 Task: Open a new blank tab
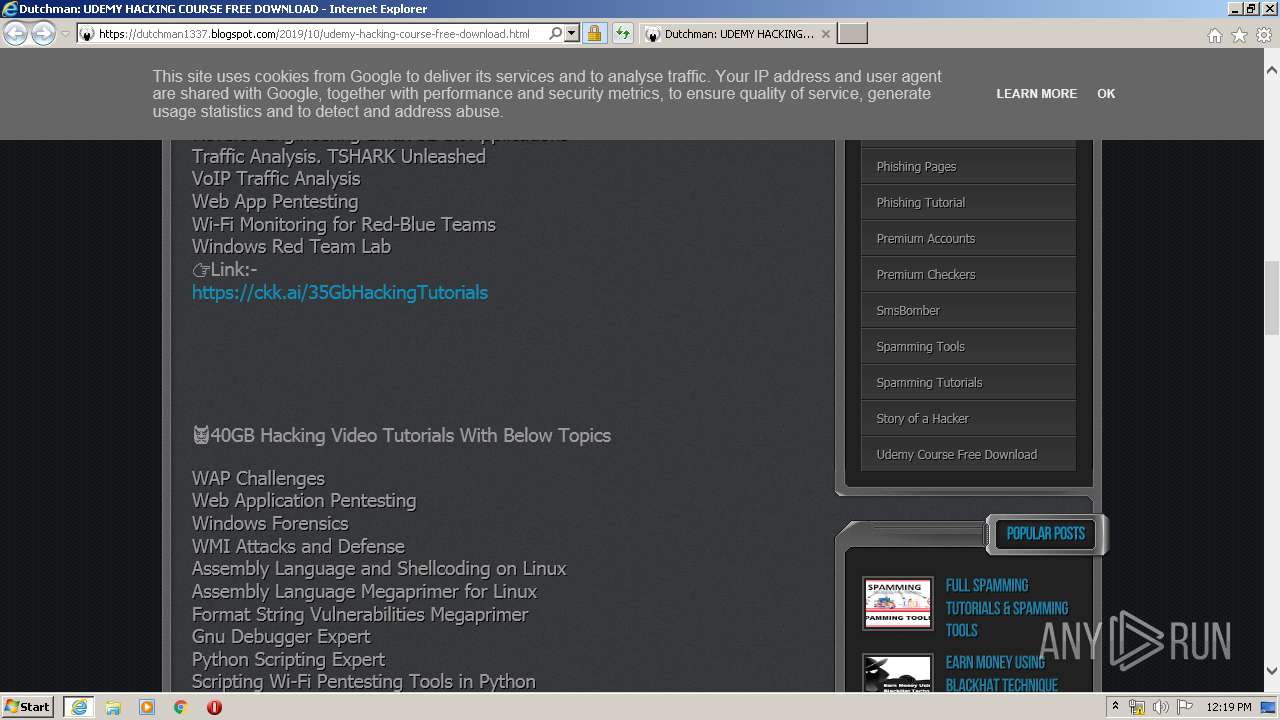(852, 34)
